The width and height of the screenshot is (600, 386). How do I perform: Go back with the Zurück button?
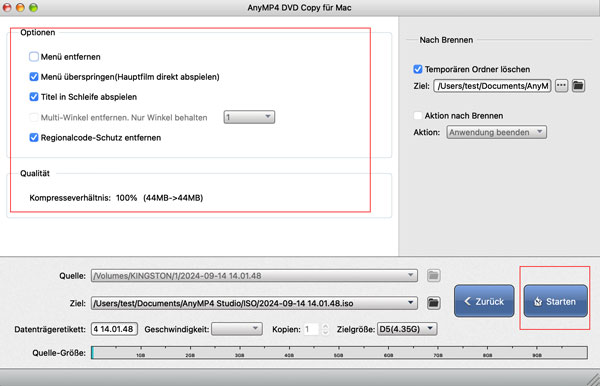pyautogui.click(x=484, y=301)
